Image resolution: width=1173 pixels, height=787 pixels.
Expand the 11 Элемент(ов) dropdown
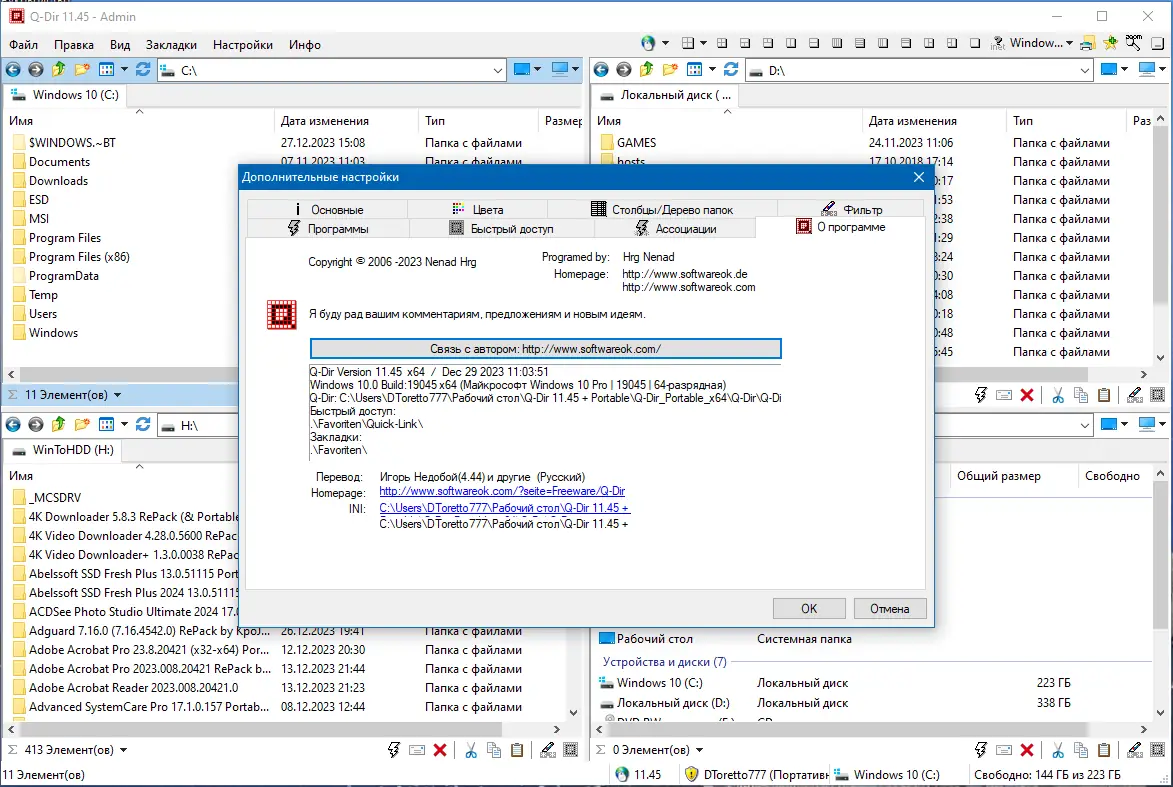pos(117,395)
